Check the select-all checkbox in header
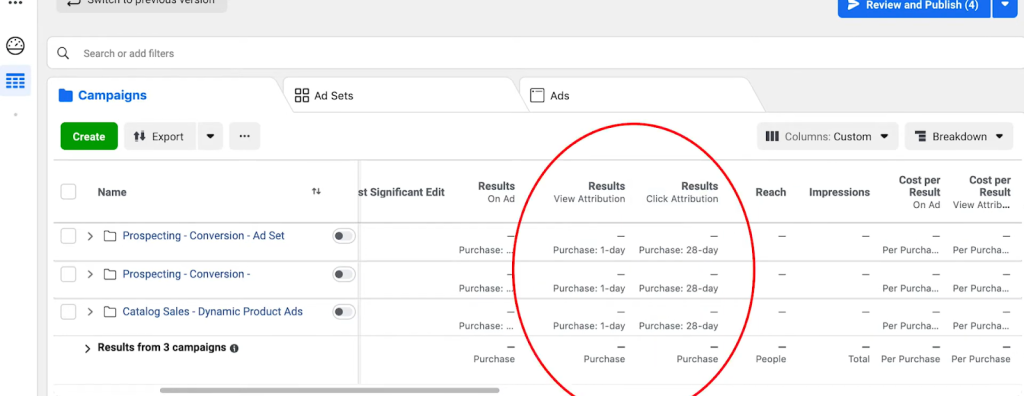1024x396 pixels. pos(69,191)
